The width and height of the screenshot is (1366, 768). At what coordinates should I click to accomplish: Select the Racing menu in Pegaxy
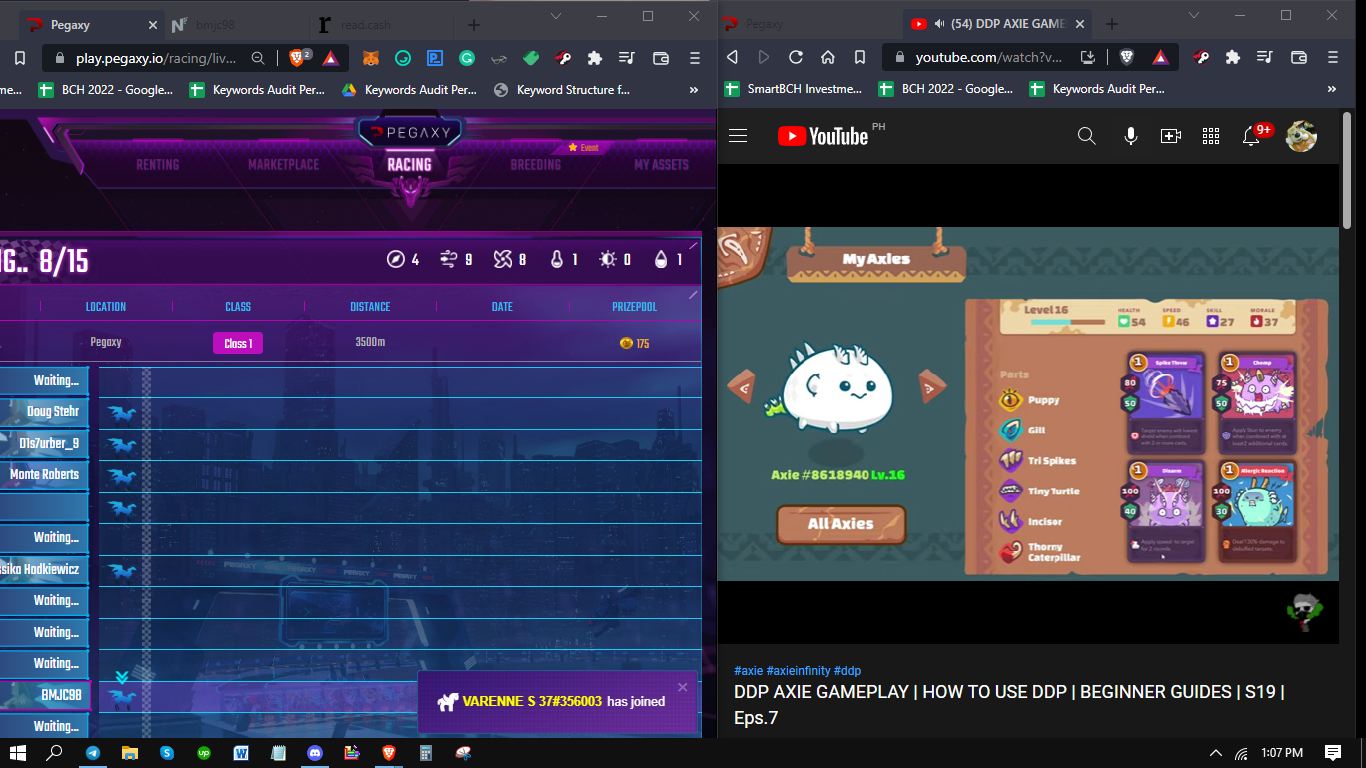click(x=410, y=164)
